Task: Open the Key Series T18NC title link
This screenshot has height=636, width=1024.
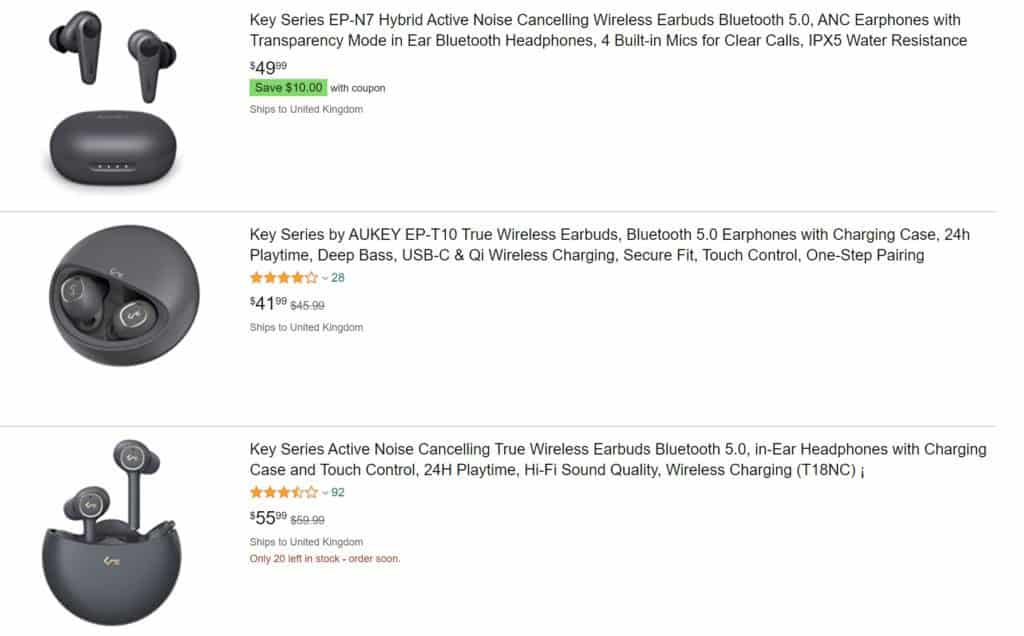Action: (x=617, y=459)
